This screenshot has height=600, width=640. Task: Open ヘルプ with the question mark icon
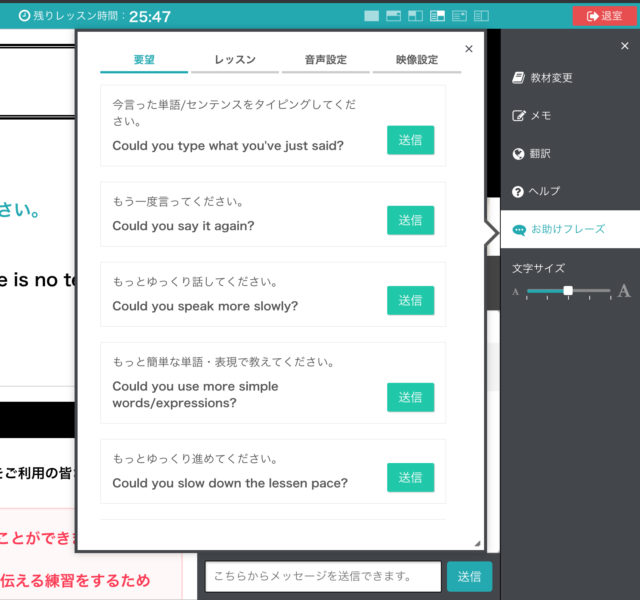pos(518,191)
